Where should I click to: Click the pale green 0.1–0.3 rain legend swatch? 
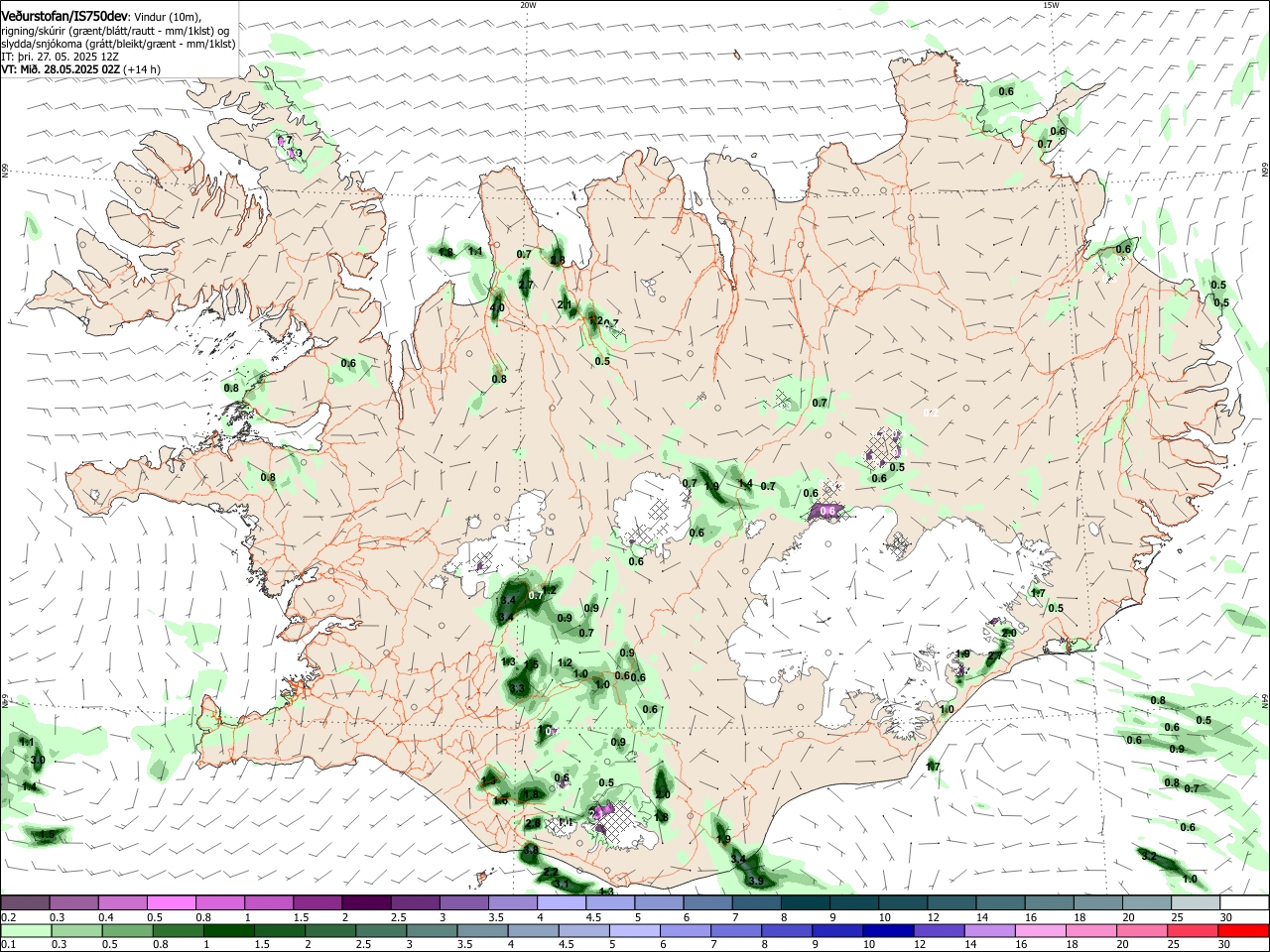(x=25, y=931)
